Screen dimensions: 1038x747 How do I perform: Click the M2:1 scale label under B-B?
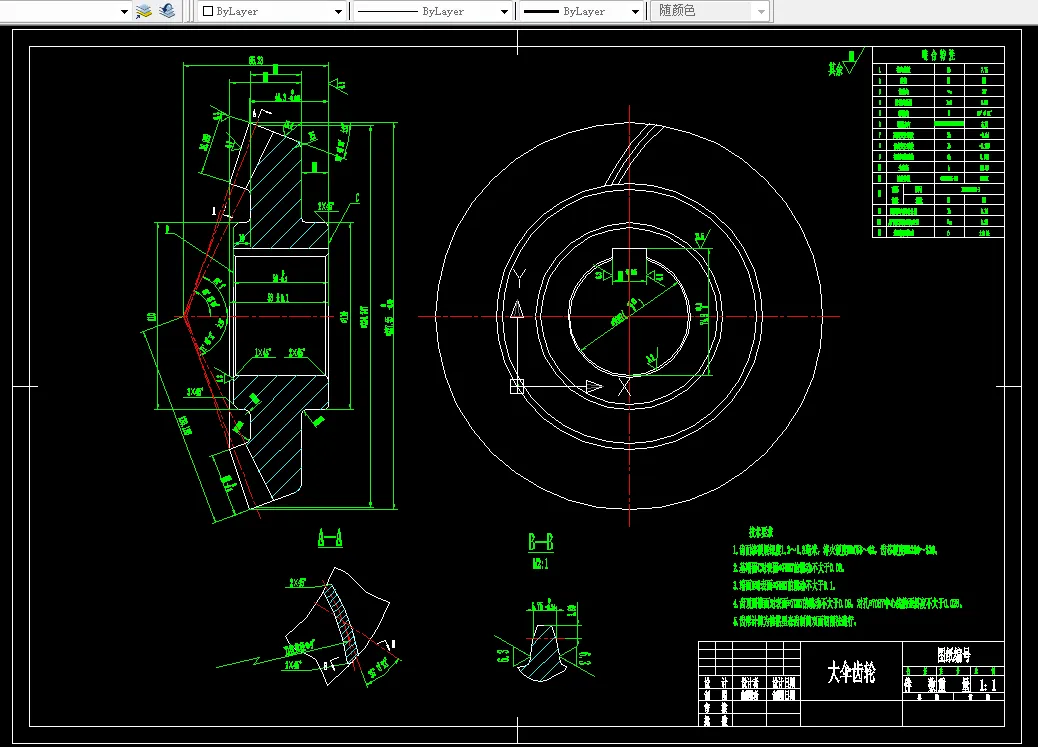[540, 564]
